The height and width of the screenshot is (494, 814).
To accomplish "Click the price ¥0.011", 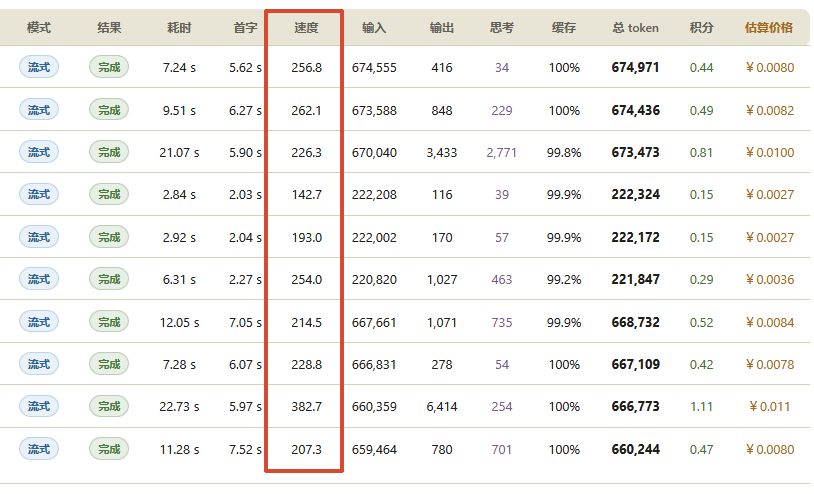I will tap(769, 406).
